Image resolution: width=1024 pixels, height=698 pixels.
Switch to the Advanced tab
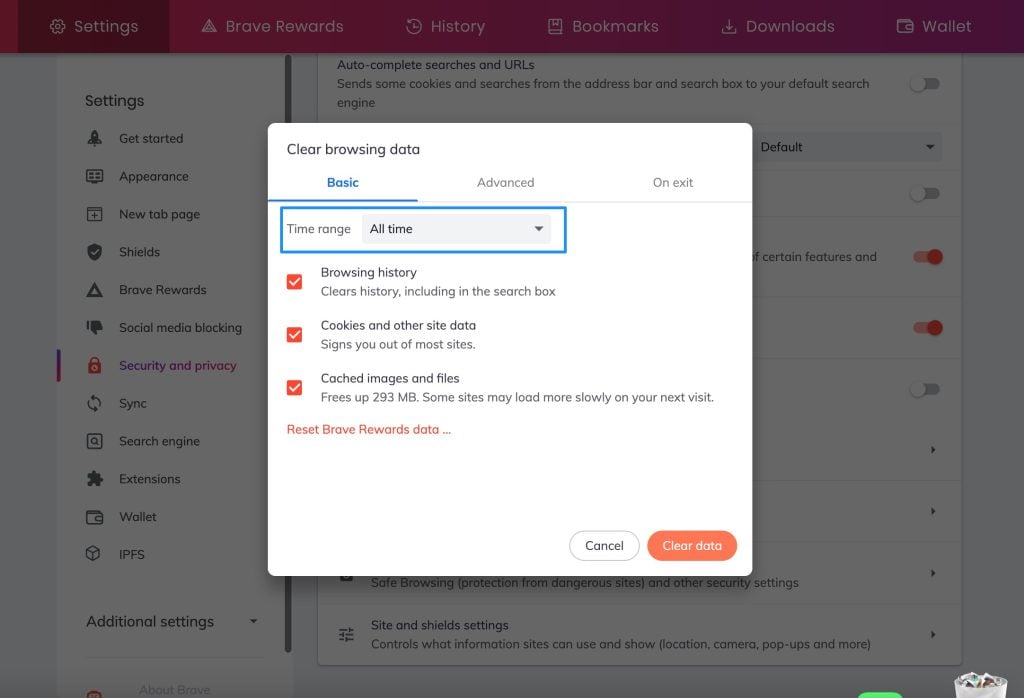pyautogui.click(x=505, y=183)
